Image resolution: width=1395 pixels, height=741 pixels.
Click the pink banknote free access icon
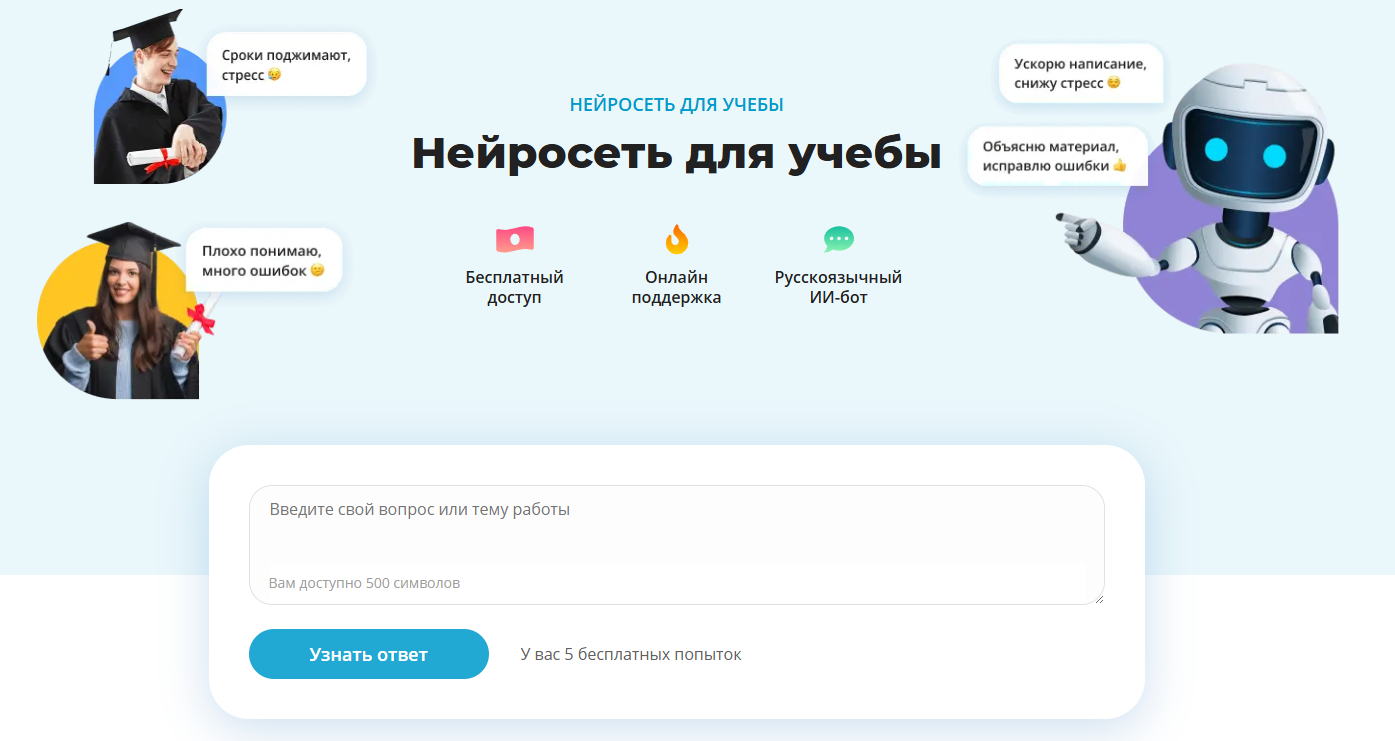(514, 240)
